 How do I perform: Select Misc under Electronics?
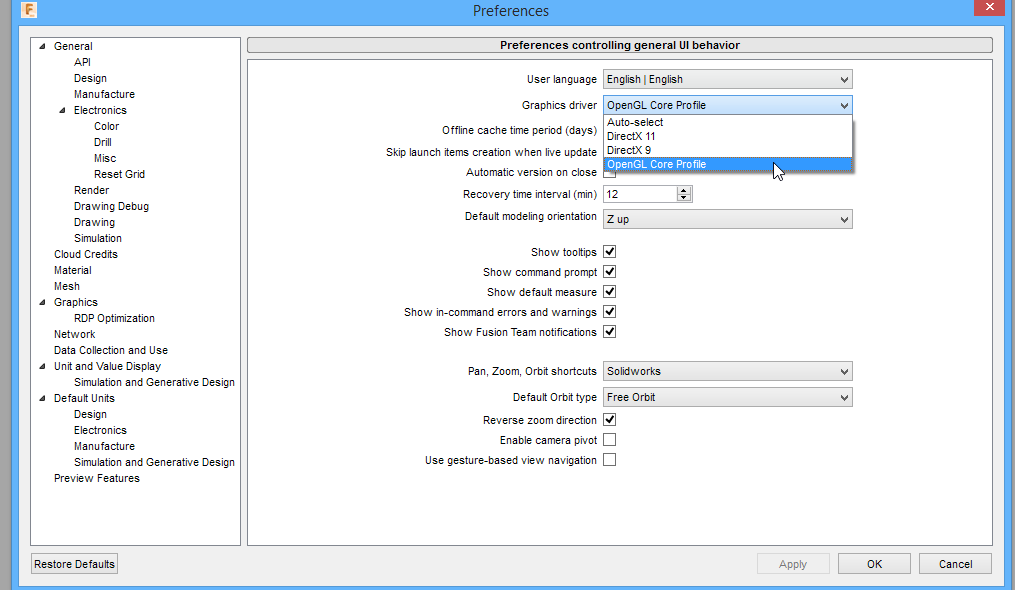(x=105, y=158)
